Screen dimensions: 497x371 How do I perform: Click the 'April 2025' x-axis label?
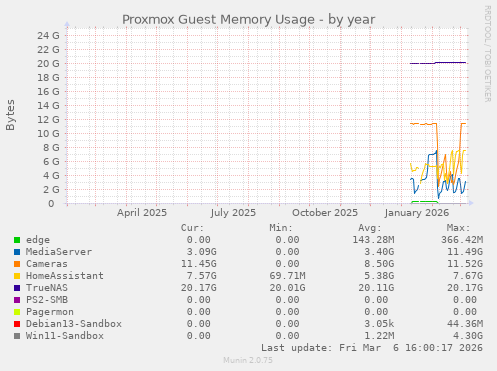142,213
